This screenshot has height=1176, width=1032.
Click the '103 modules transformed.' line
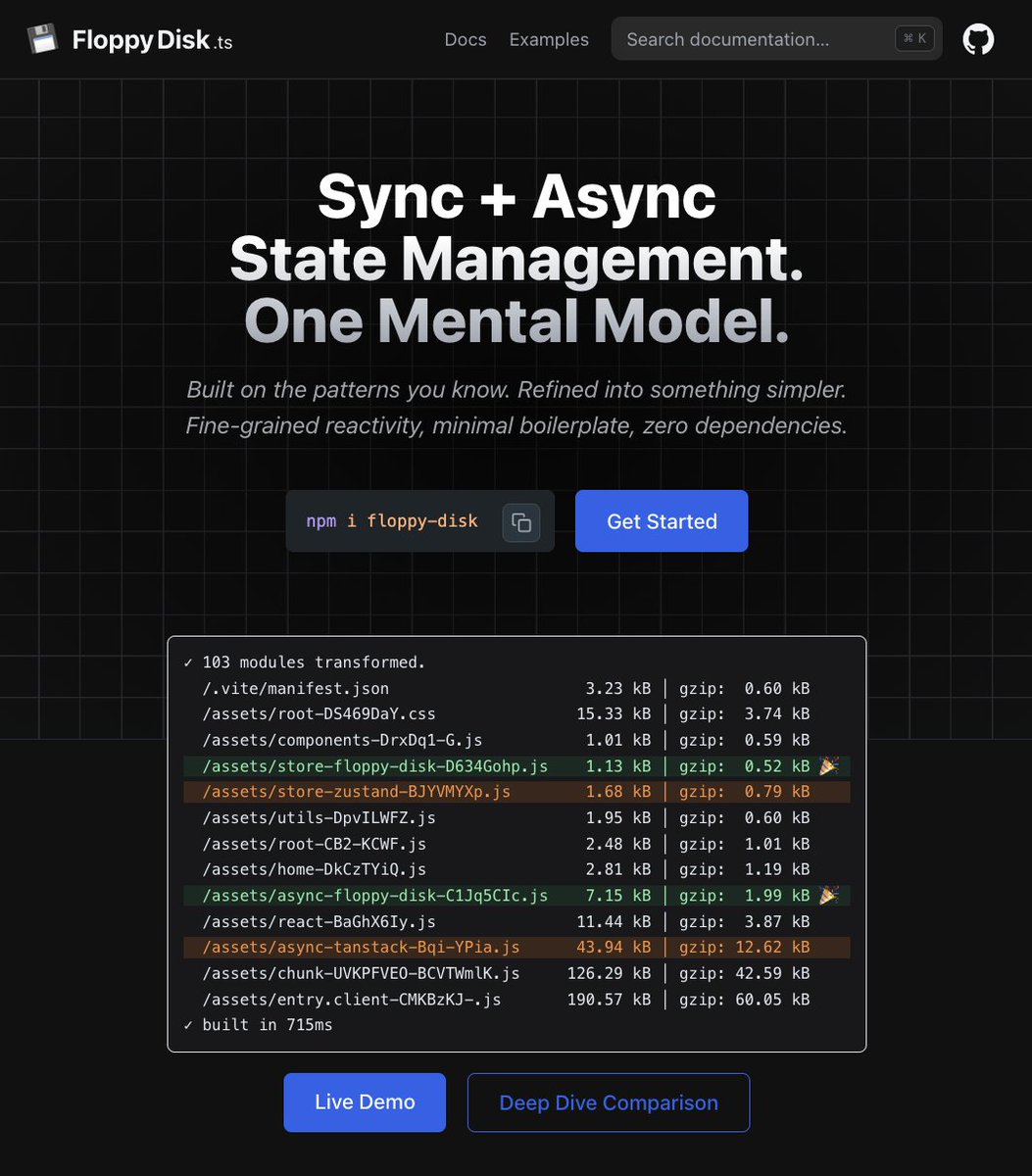coord(305,662)
